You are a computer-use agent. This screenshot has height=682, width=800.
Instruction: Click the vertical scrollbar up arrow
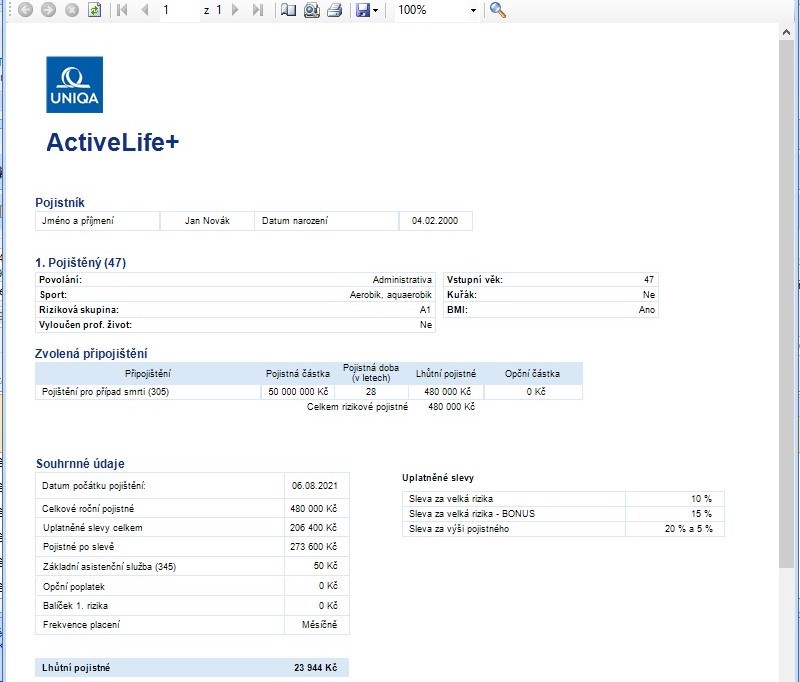pos(786,32)
